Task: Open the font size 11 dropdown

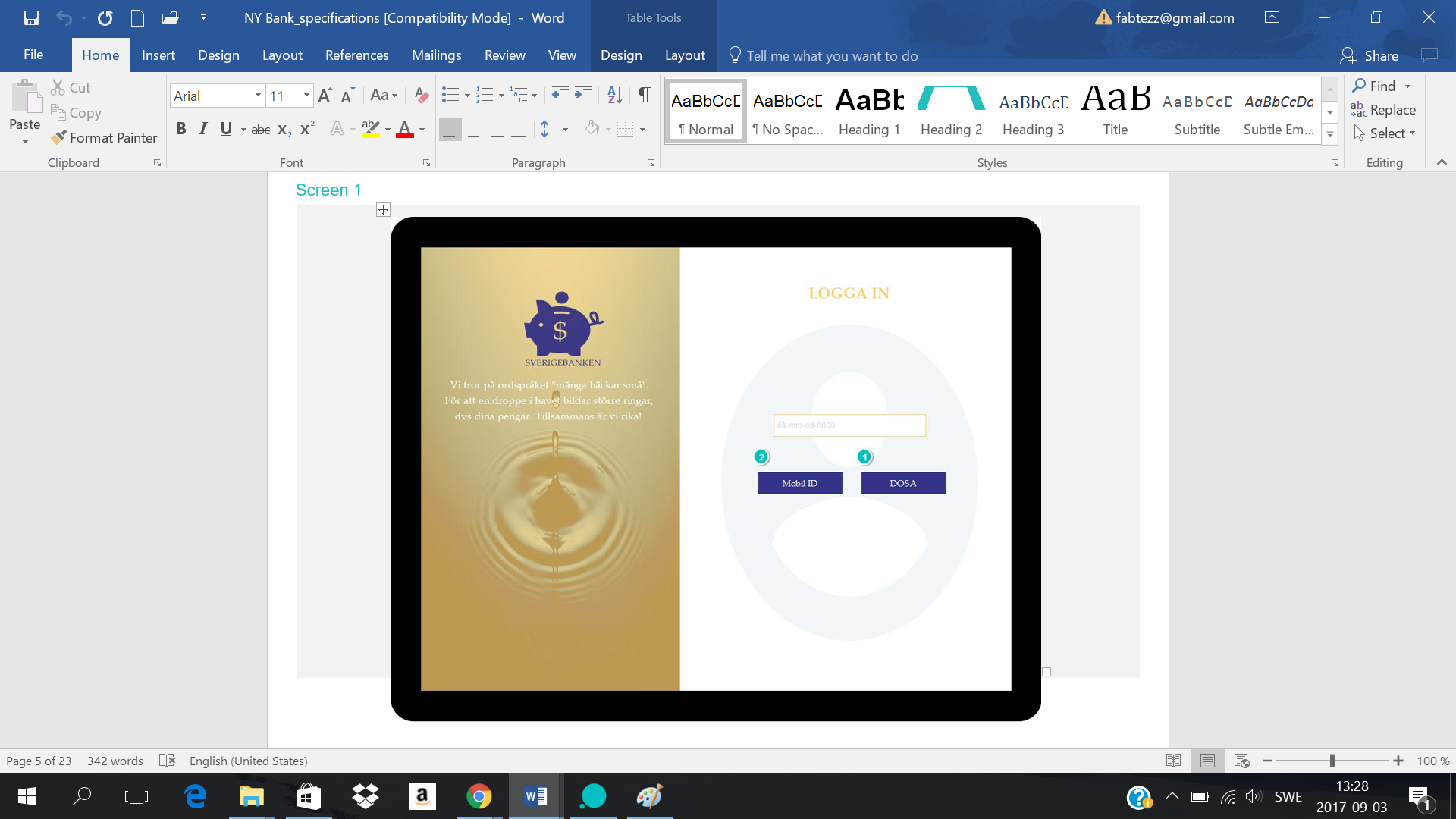Action: click(306, 96)
